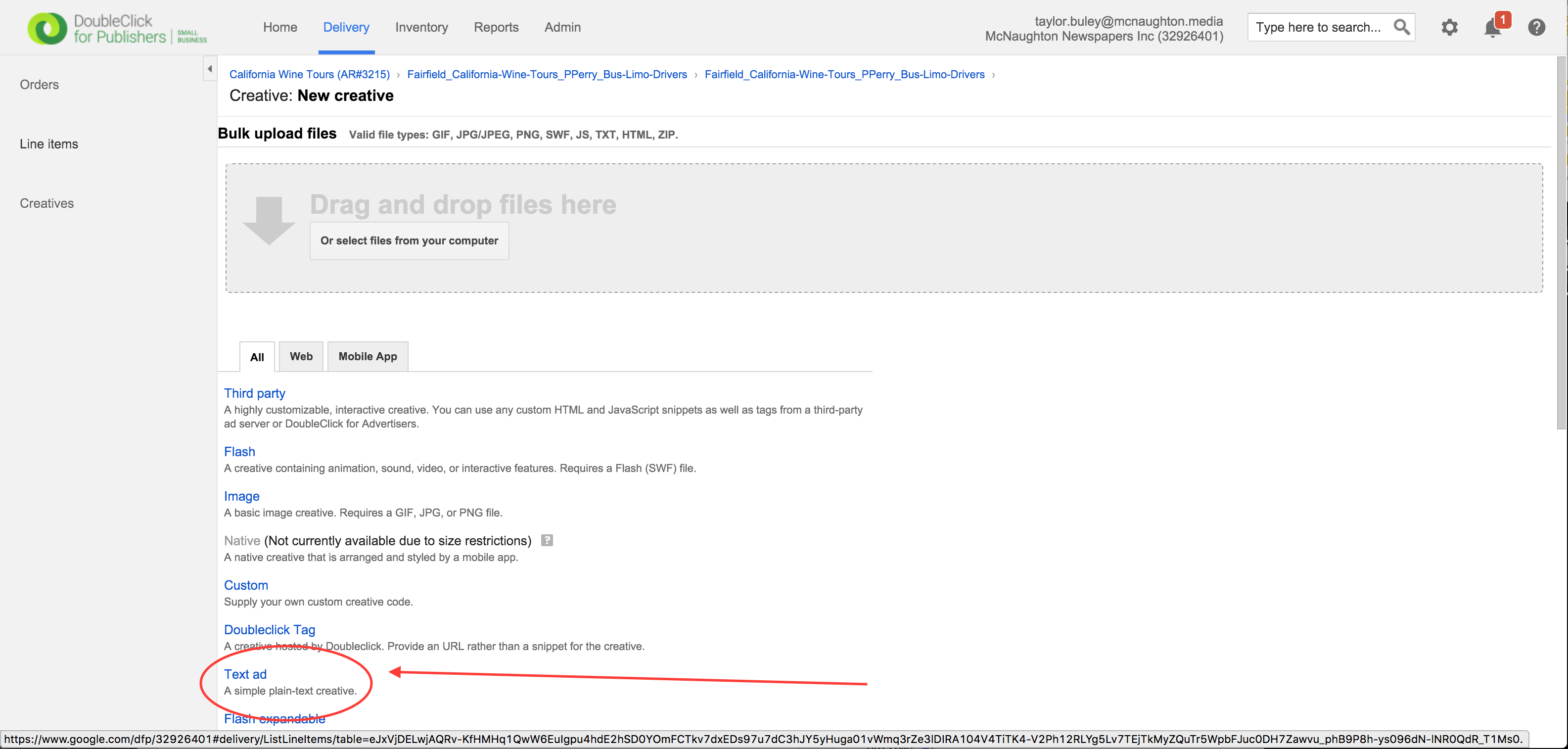Image resolution: width=1568 pixels, height=749 pixels.
Task: Click the search input field
Action: (x=1318, y=27)
